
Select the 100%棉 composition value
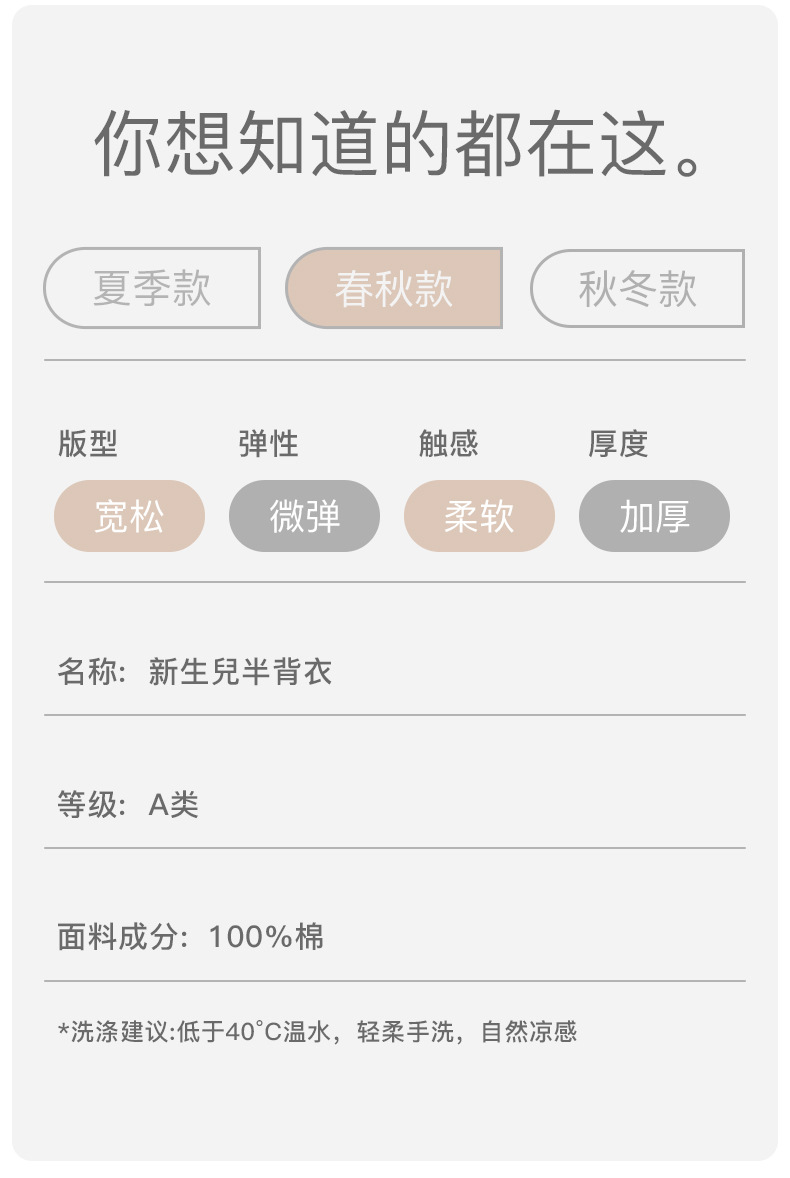(266, 937)
